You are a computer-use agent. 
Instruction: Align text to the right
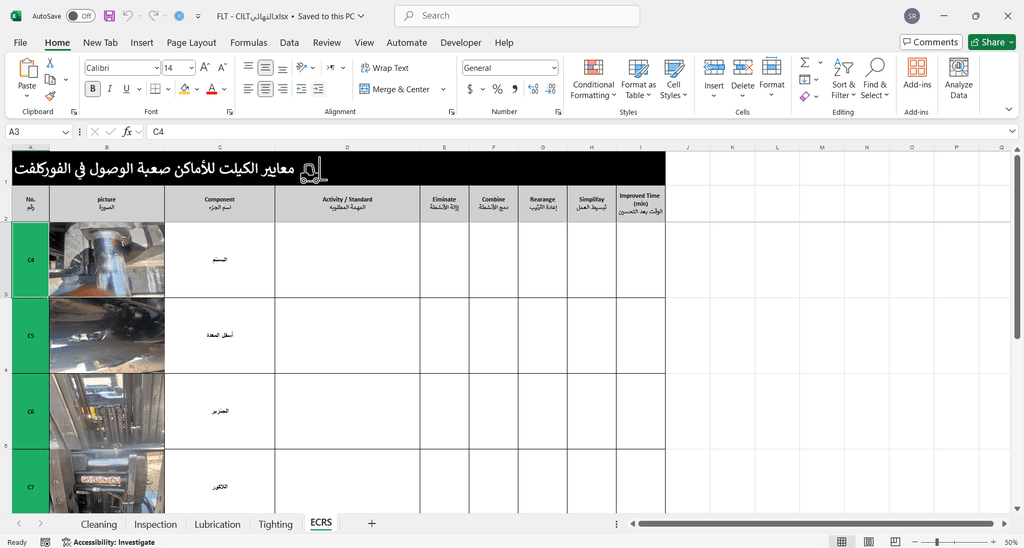click(x=282, y=89)
